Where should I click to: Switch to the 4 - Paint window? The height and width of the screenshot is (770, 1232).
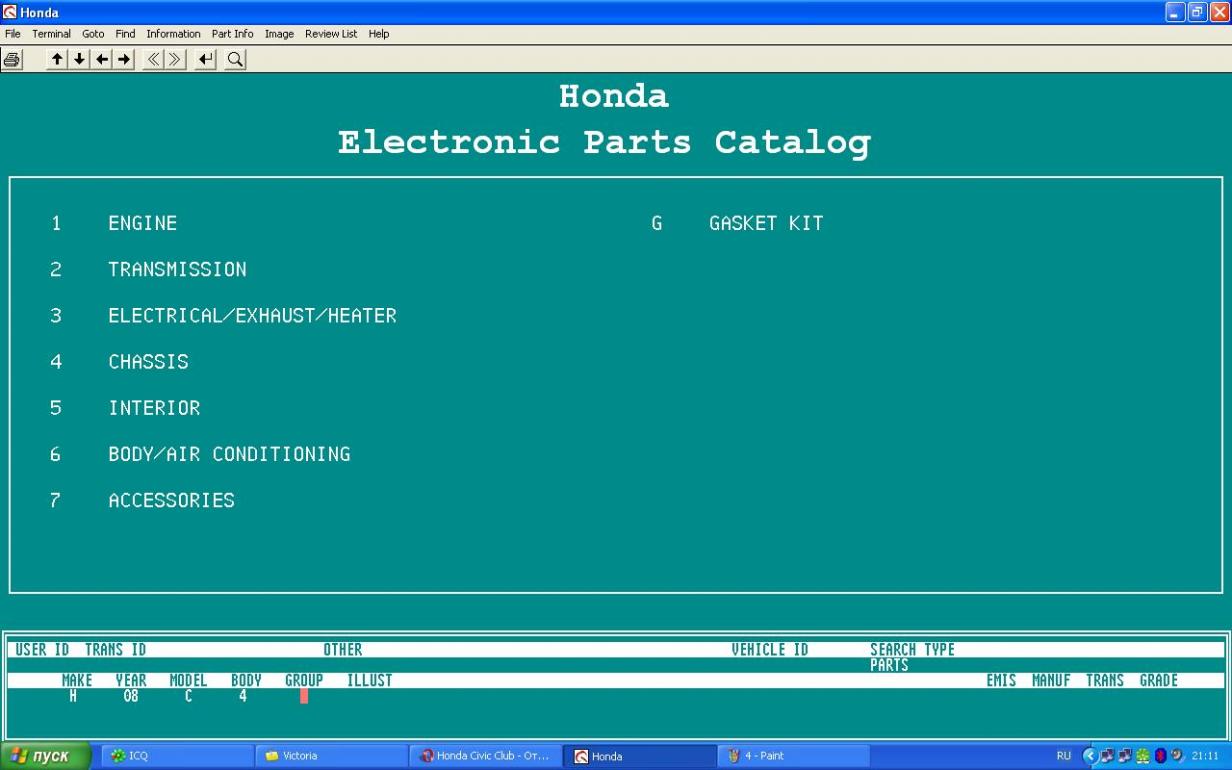(793, 756)
